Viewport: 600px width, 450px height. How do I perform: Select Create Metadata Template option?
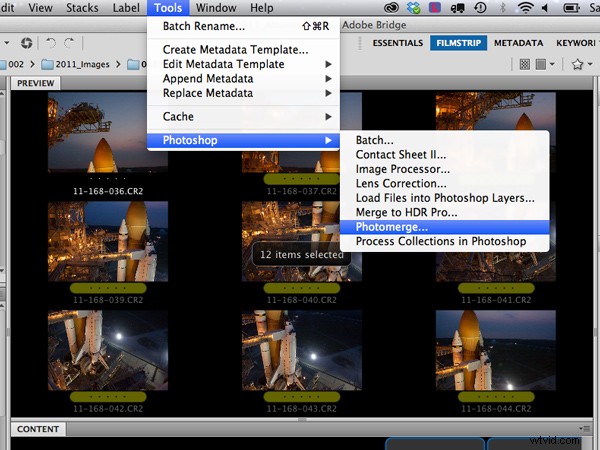point(243,49)
